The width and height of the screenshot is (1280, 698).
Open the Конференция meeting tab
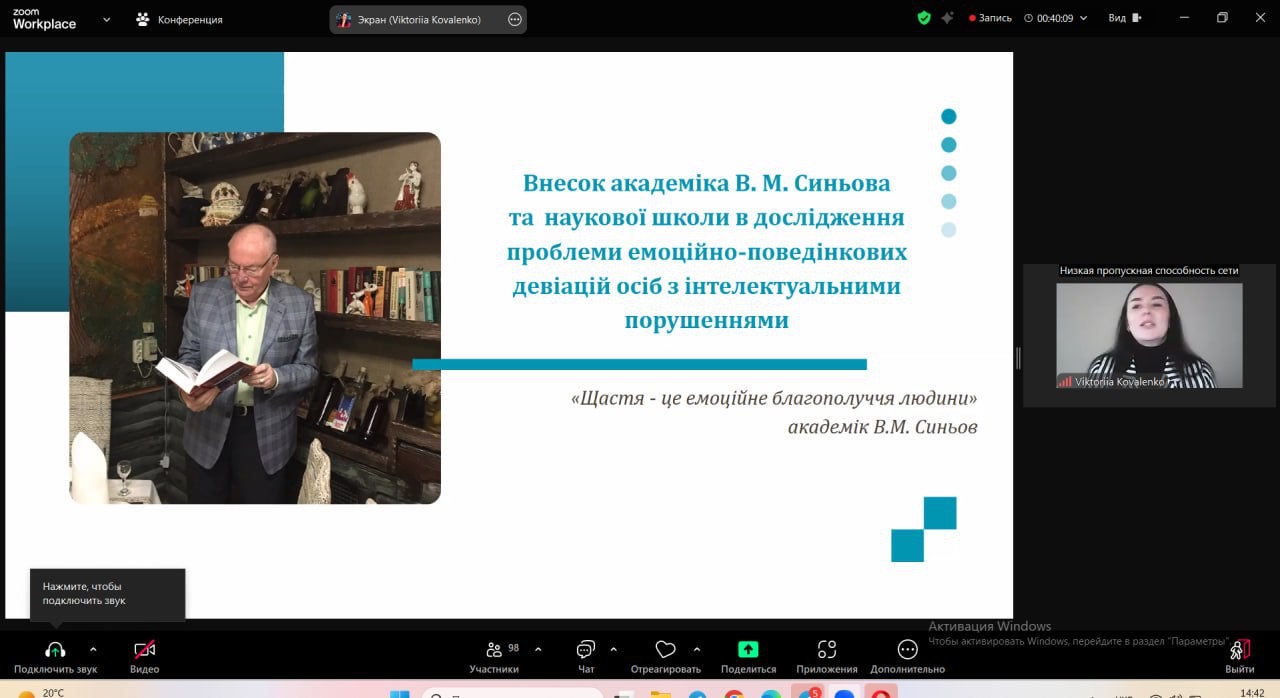[180, 19]
